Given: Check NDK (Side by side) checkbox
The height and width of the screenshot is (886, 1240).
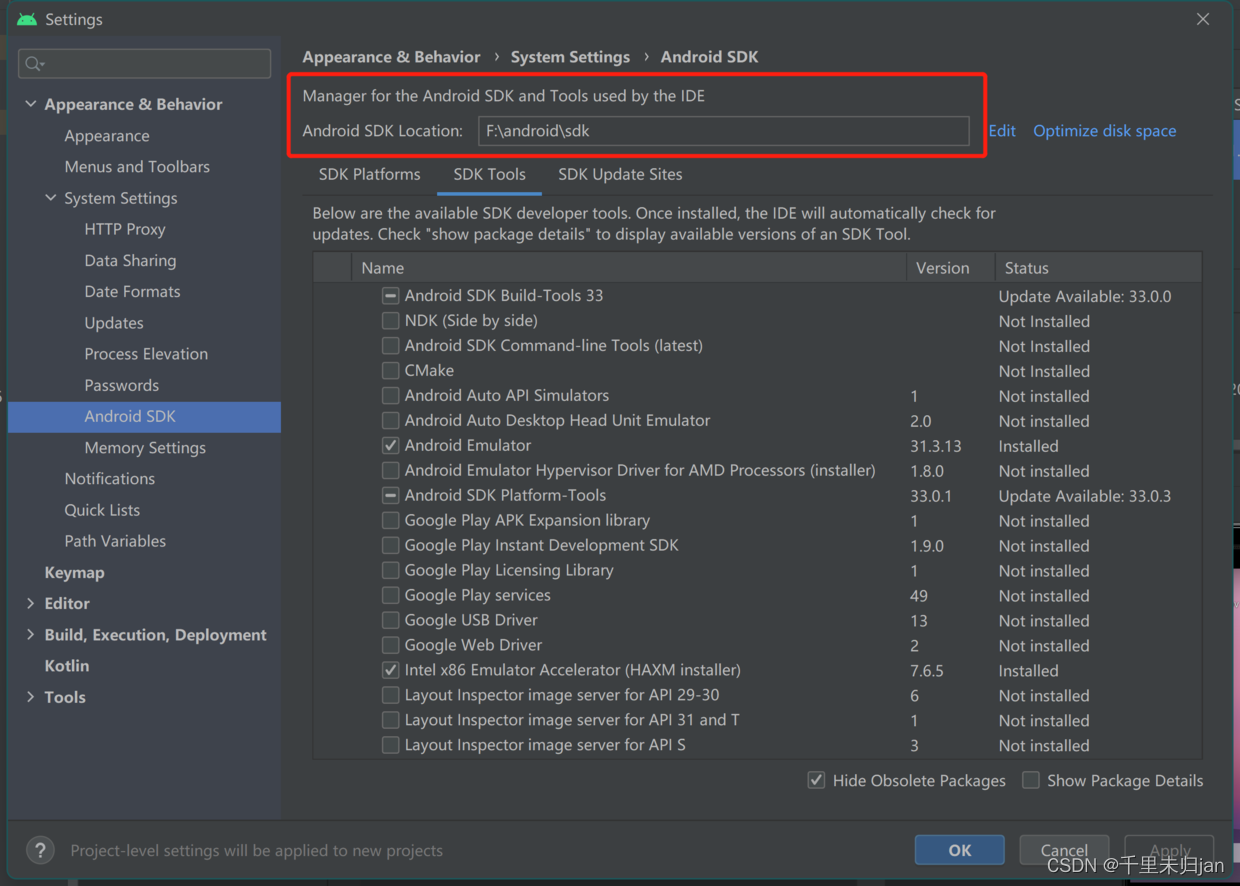Looking at the screenshot, I should pos(391,321).
